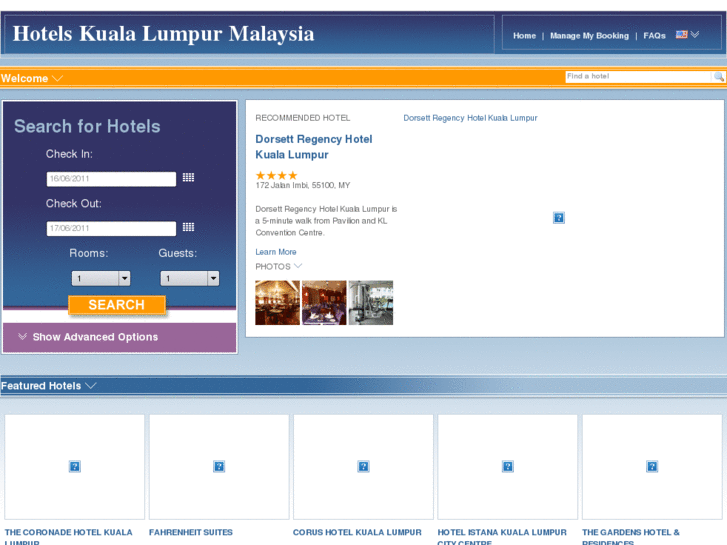Image resolution: width=727 pixels, height=545 pixels.
Task: Open the Check Out calendar picker icon
Action: point(188,227)
